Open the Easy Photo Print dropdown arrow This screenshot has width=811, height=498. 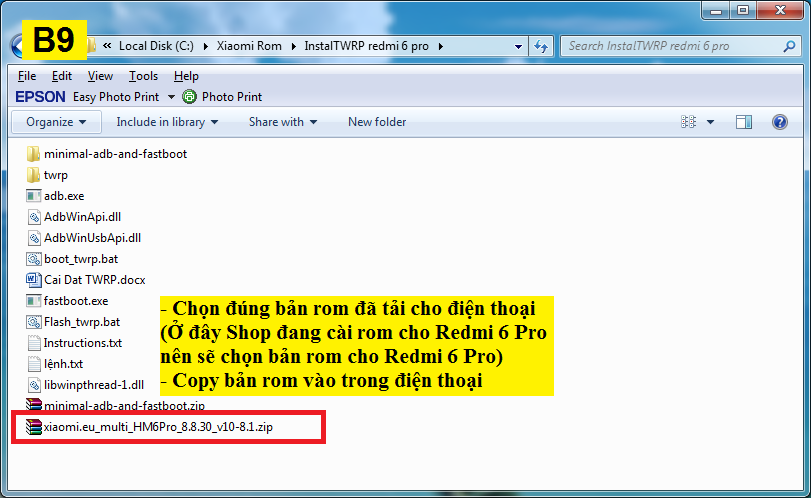171,97
